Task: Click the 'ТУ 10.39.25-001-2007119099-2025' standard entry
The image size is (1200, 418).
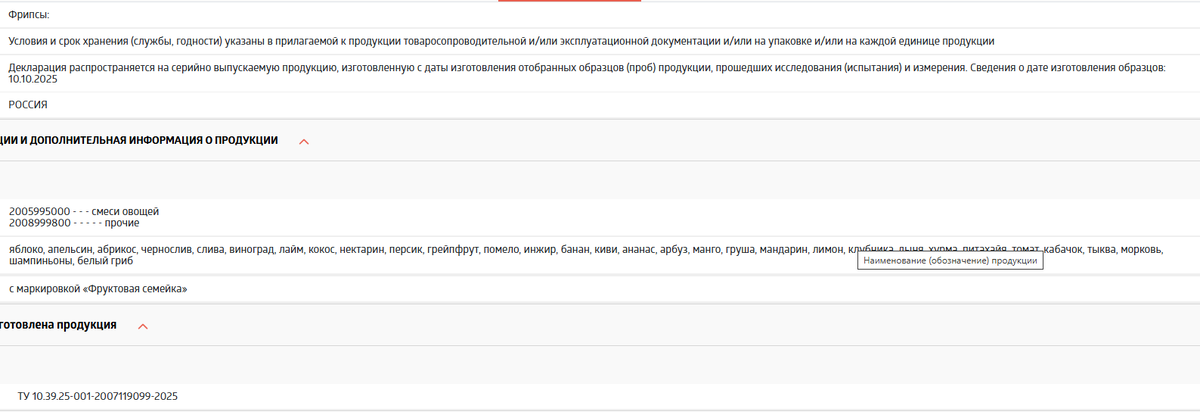Action: point(98,397)
